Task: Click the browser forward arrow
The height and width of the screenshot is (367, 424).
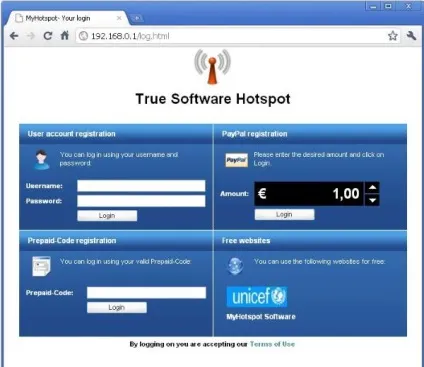Action: point(31,36)
